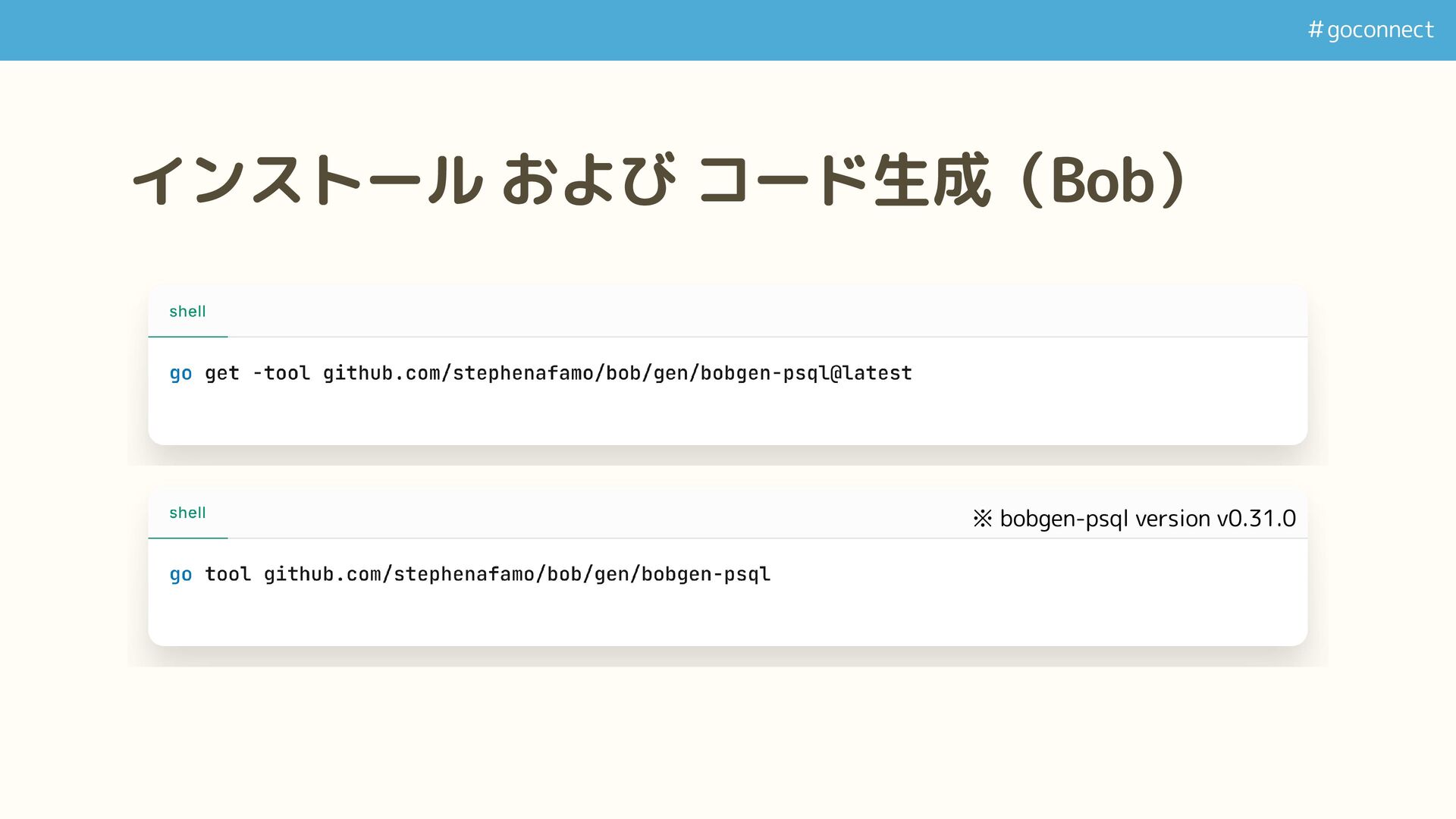1456x819 pixels.
Task: Click the blue header bar
Action: [x=607, y=30]
